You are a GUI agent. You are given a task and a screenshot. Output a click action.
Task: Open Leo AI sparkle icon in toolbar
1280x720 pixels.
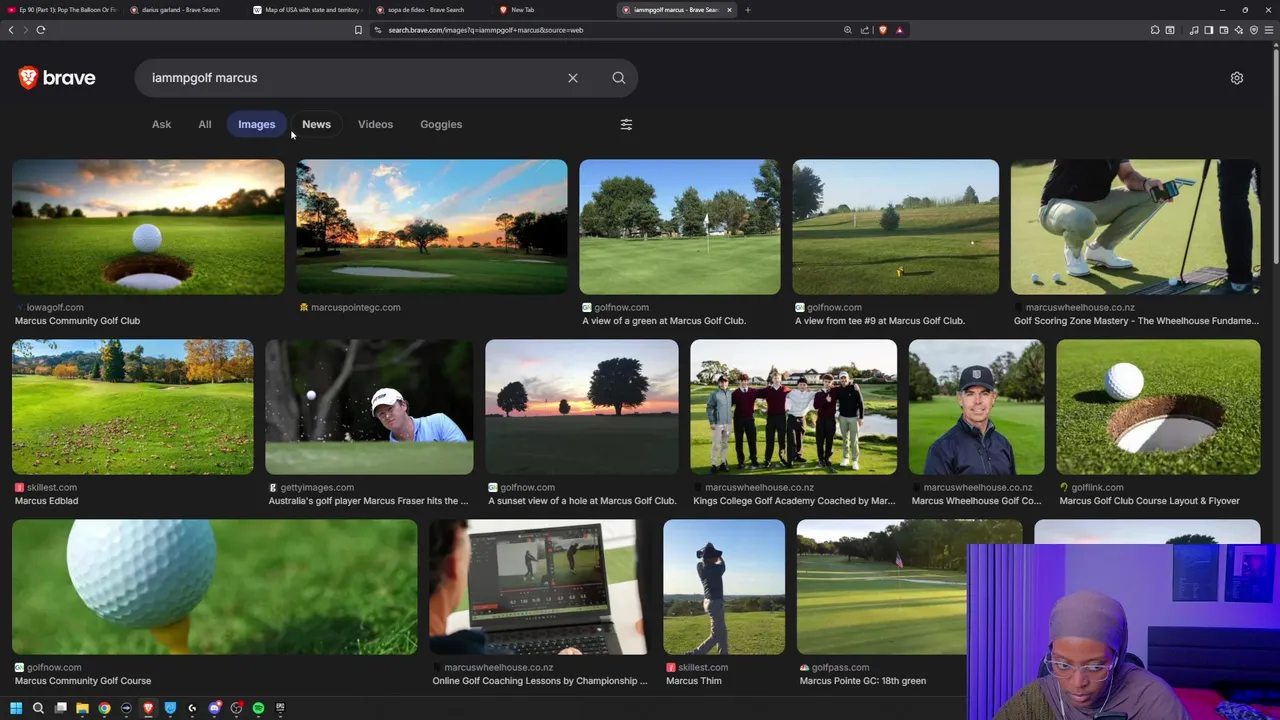1239,30
